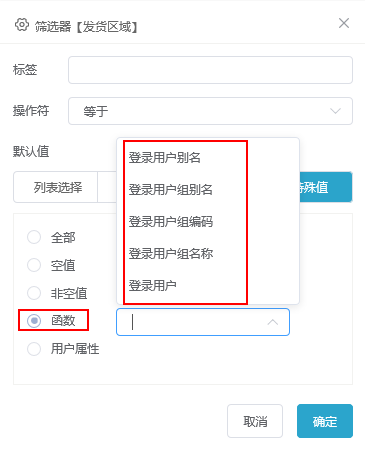
Task: Open the 操作符 dropdown showing 等于
Action: [210, 111]
